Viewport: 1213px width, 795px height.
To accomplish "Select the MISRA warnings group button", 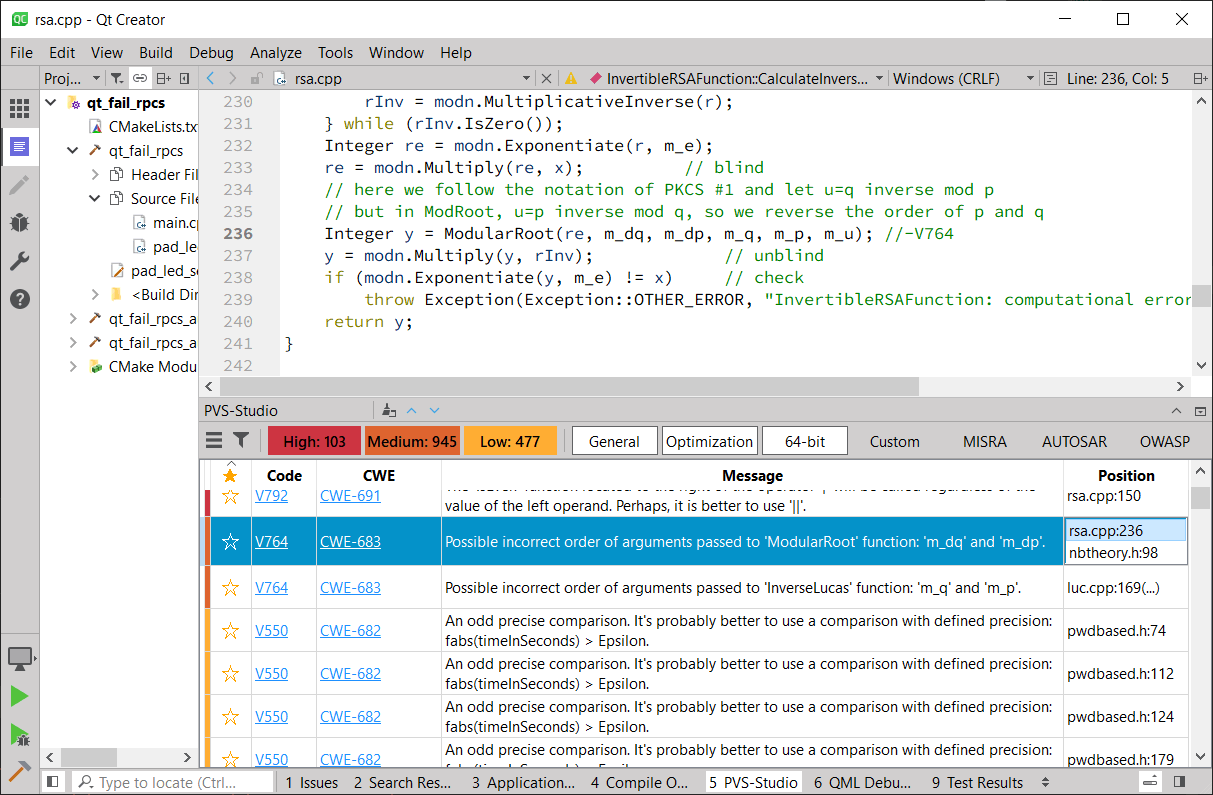I will tap(984, 442).
